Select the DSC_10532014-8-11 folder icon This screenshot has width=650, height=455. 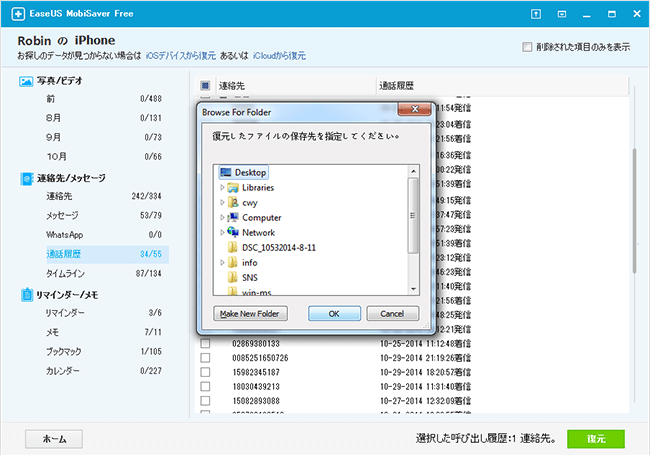click(x=233, y=248)
